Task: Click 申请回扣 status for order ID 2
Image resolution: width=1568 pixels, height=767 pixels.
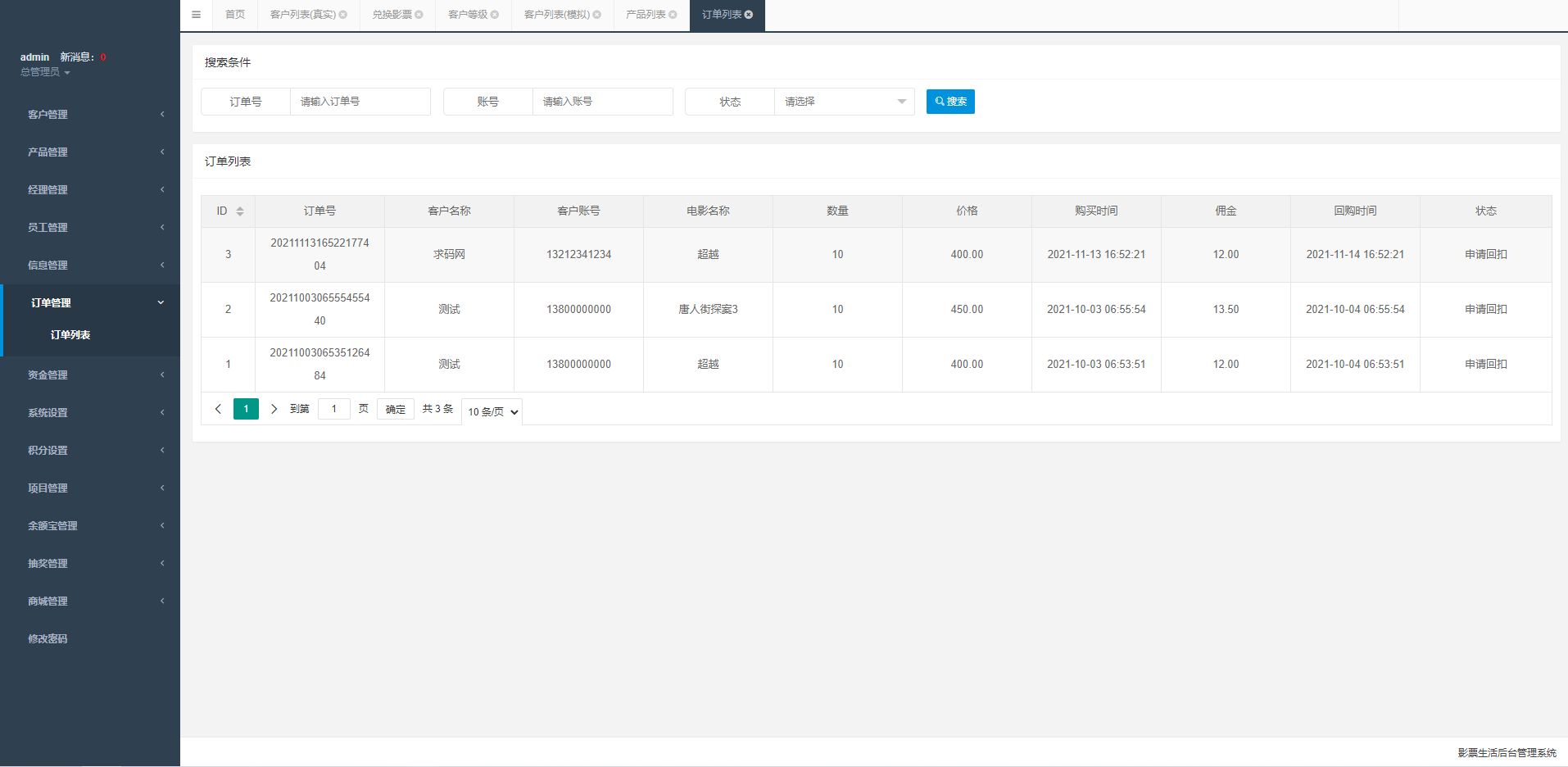Action: point(1486,310)
